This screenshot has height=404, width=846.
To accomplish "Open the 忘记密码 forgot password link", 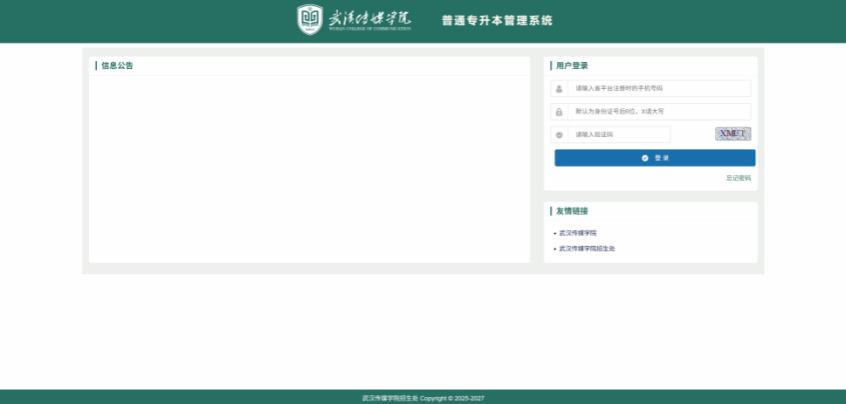I will (738, 178).
